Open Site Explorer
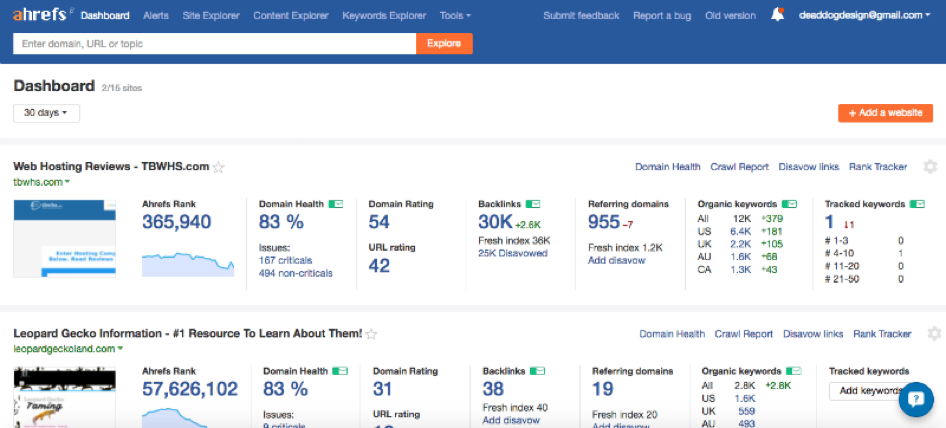The height and width of the screenshot is (428, 946). (211, 16)
